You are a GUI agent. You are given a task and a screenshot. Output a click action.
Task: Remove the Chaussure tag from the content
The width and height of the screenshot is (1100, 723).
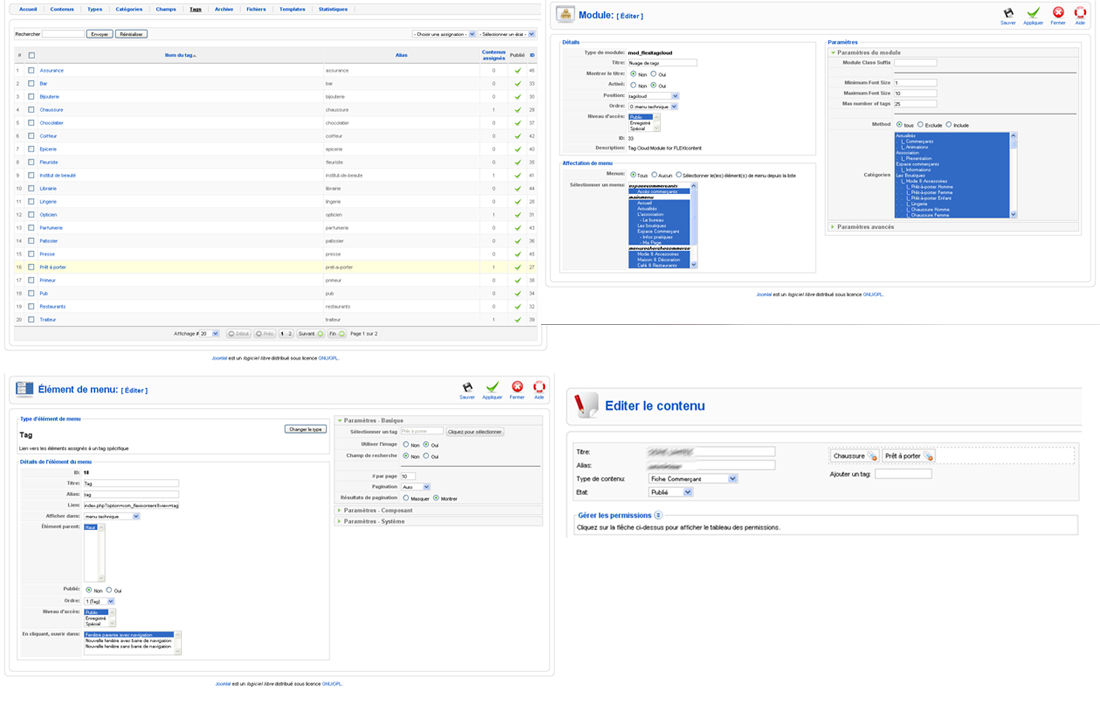[872, 457]
